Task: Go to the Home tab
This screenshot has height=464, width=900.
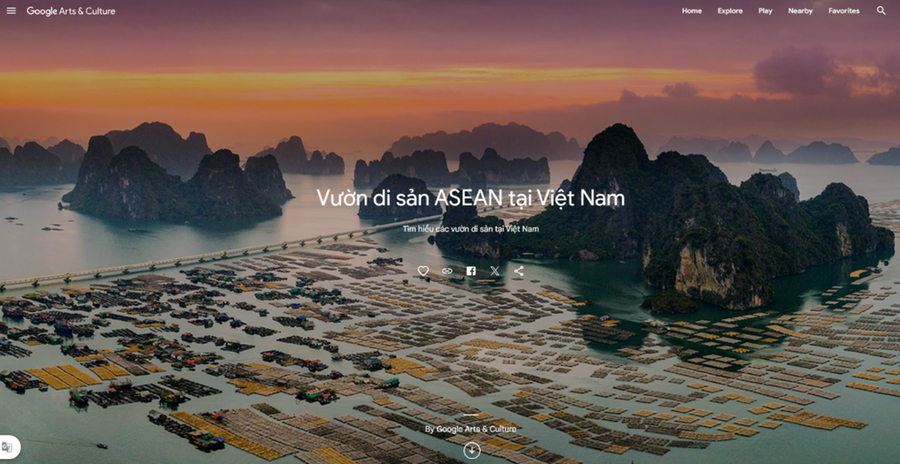Action: 692,11
